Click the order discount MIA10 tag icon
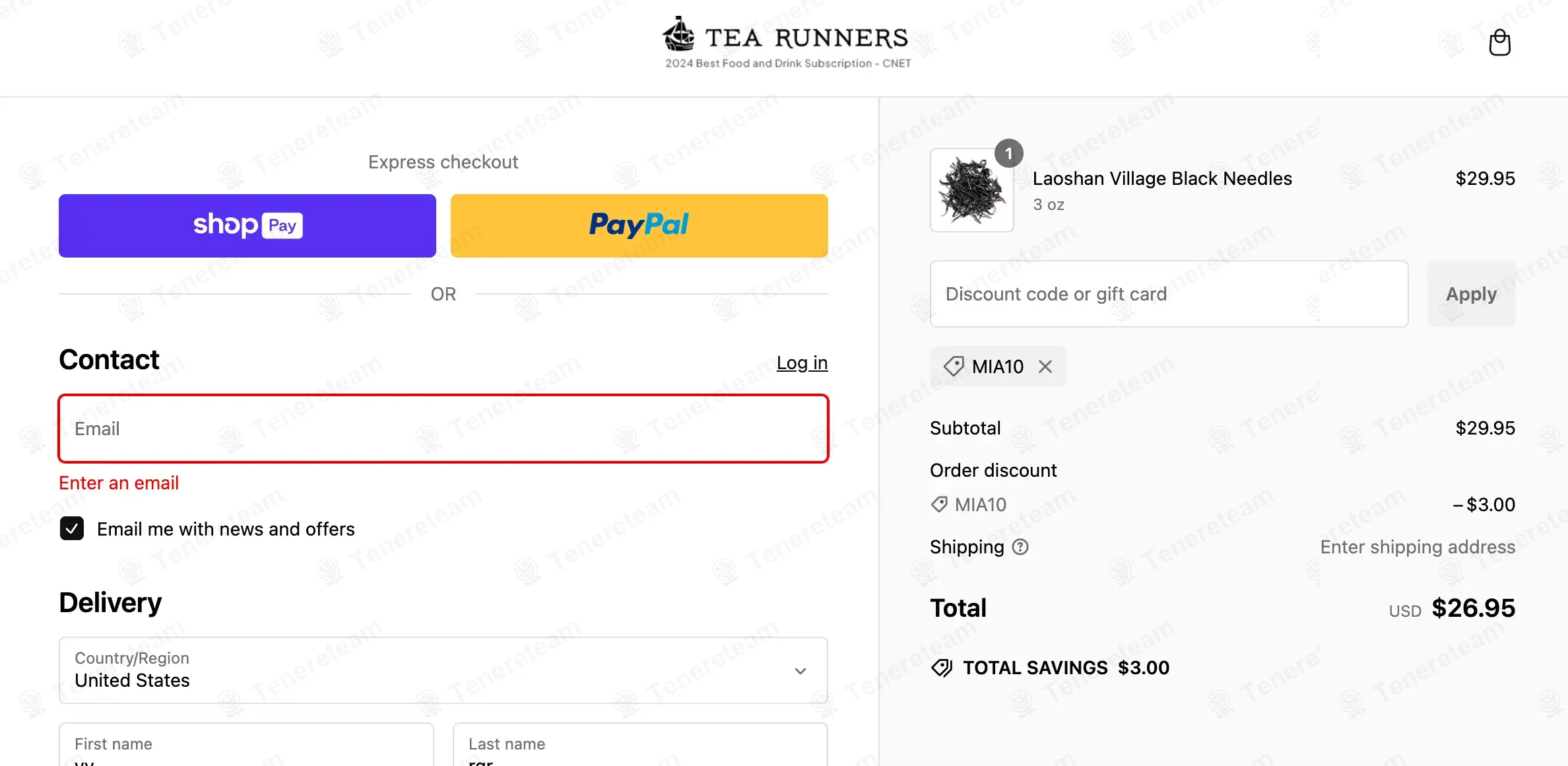Image resolution: width=1568 pixels, height=766 pixels. pos(939,505)
